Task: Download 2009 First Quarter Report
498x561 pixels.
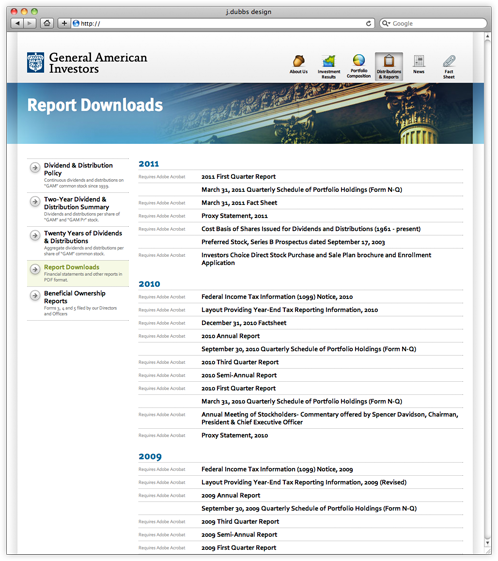Action: tap(239, 548)
